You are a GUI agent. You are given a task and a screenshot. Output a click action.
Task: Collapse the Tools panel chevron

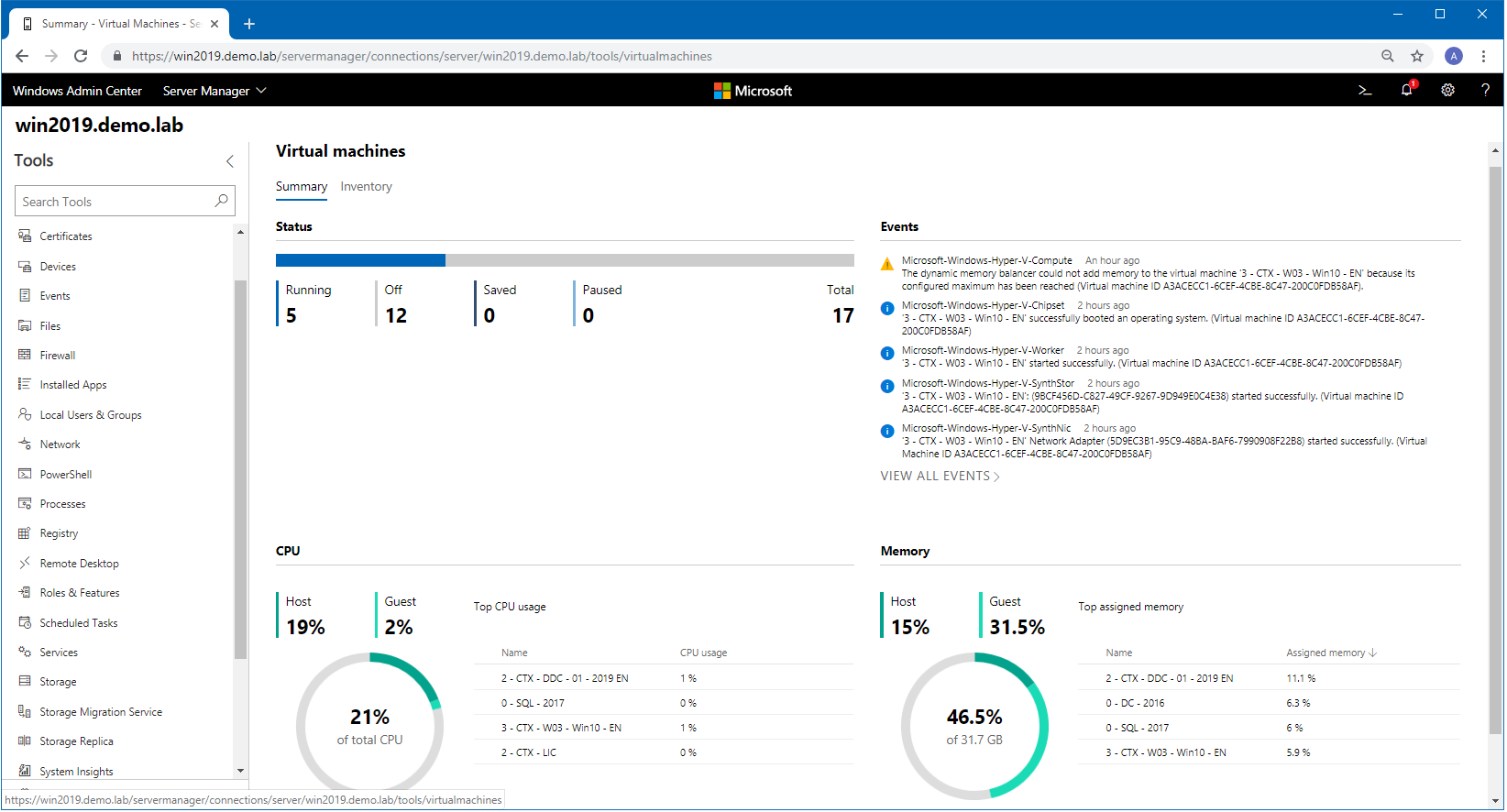pyautogui.click(x=230, y=161)
